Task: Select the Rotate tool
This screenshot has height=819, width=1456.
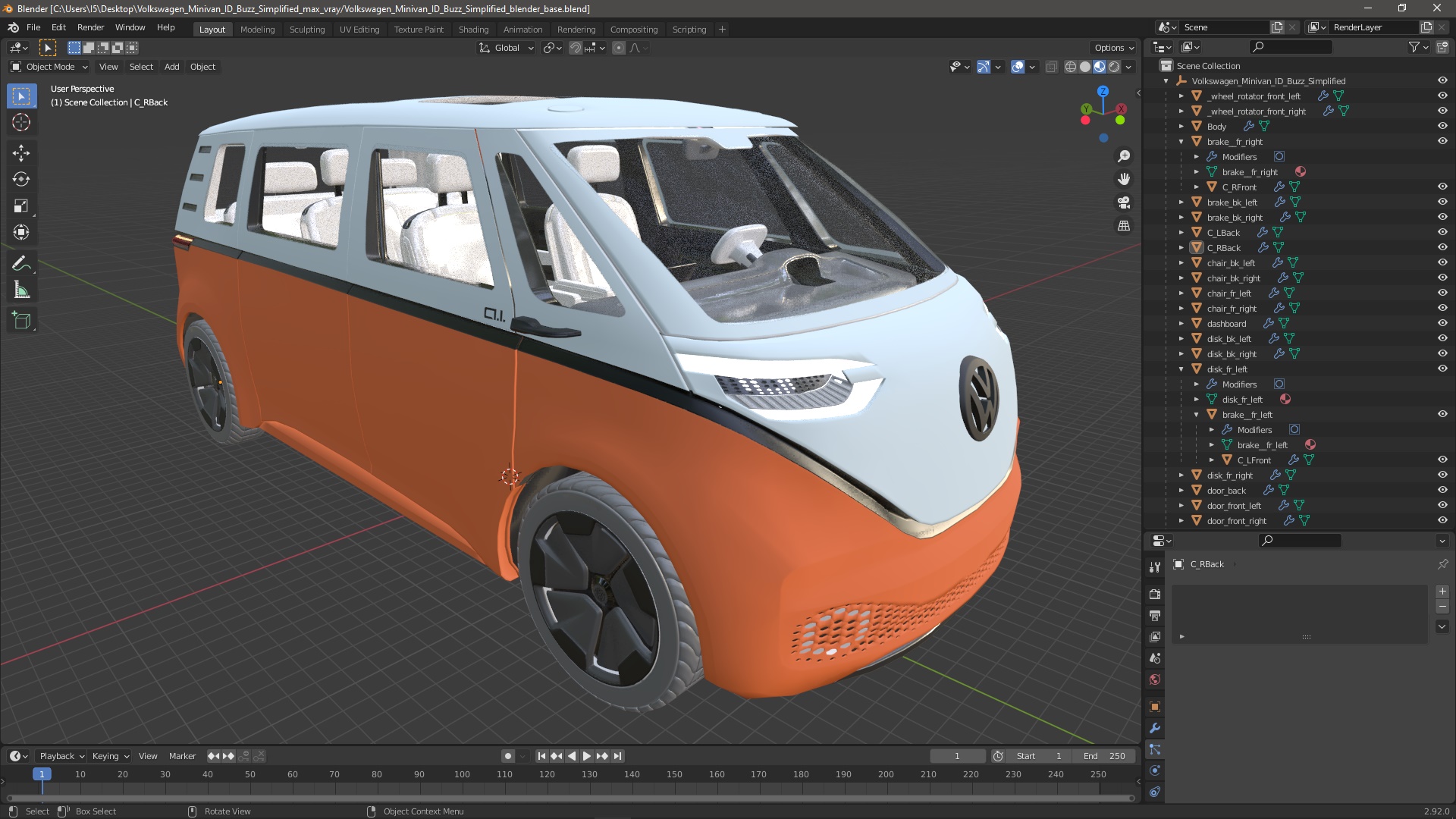Action: click(21, 179)
